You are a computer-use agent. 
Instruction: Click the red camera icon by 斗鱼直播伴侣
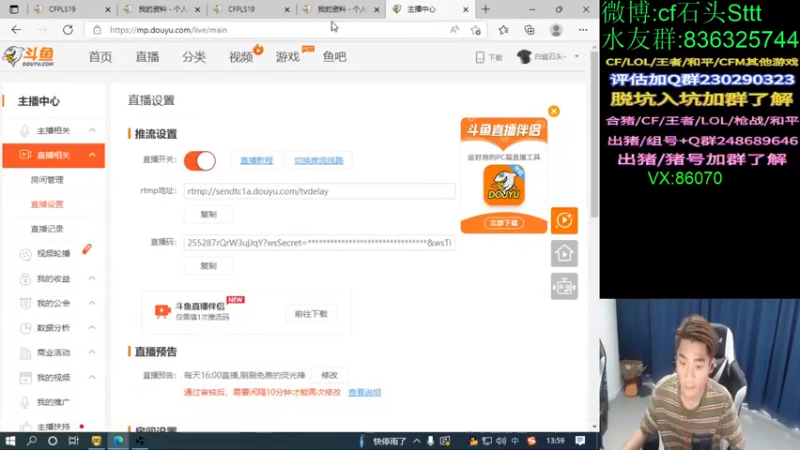tap(162, 311)
